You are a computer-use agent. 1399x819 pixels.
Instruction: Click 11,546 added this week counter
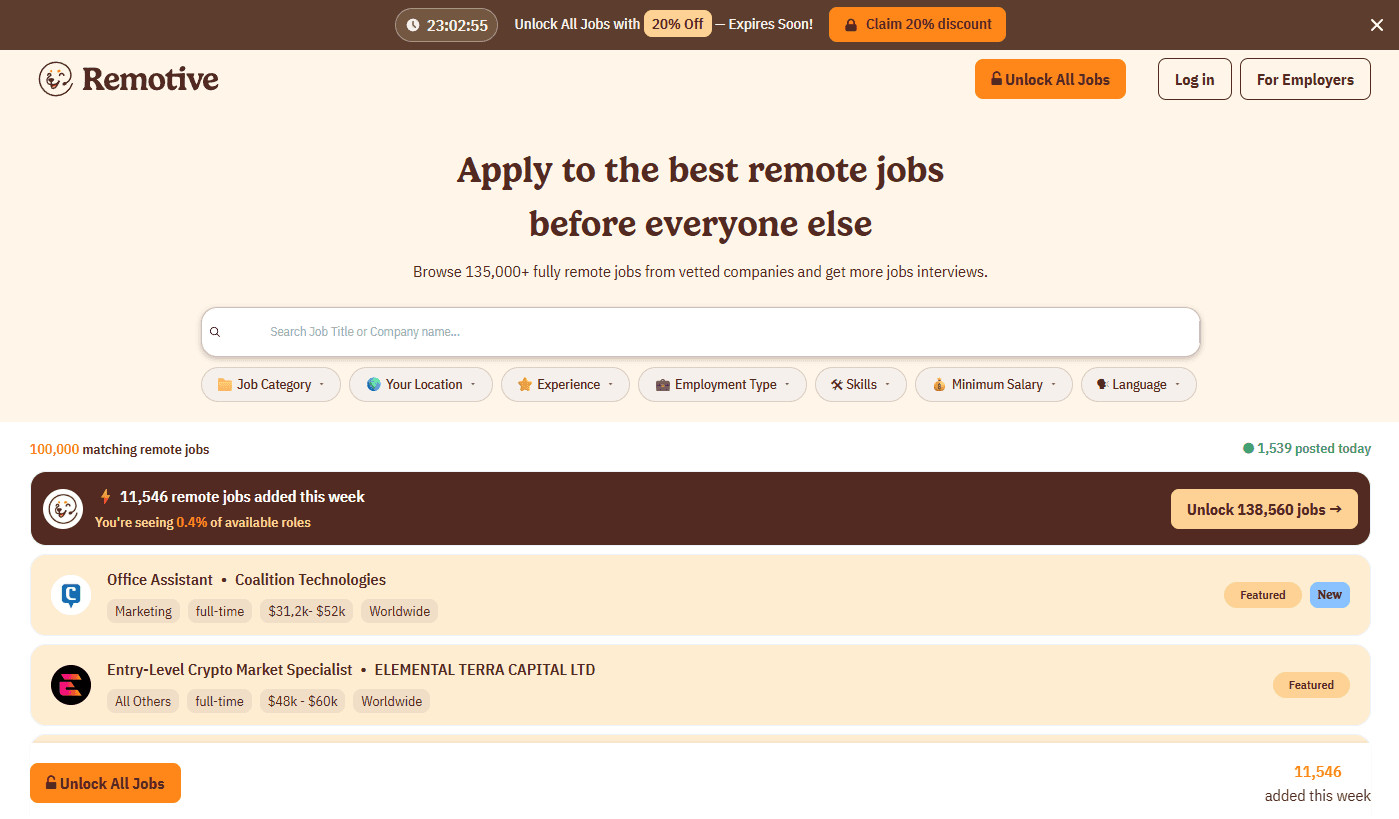(x=1318, y=784)
